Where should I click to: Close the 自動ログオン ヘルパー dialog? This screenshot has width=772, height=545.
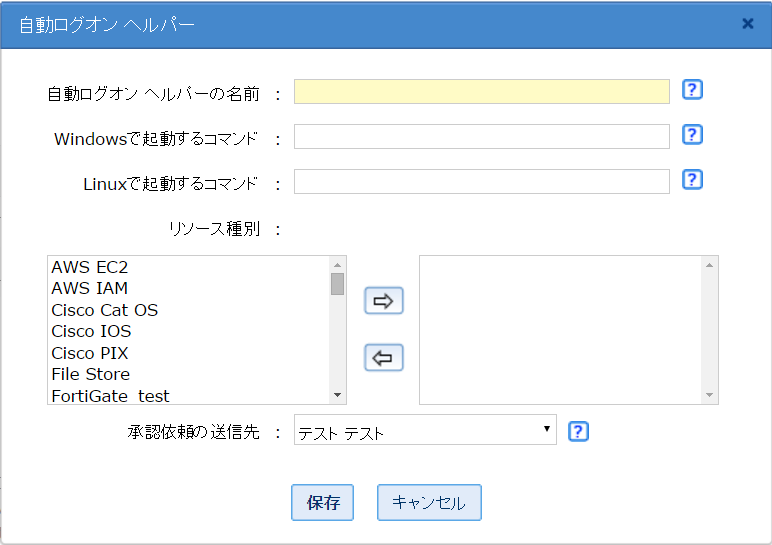[747, 23]
